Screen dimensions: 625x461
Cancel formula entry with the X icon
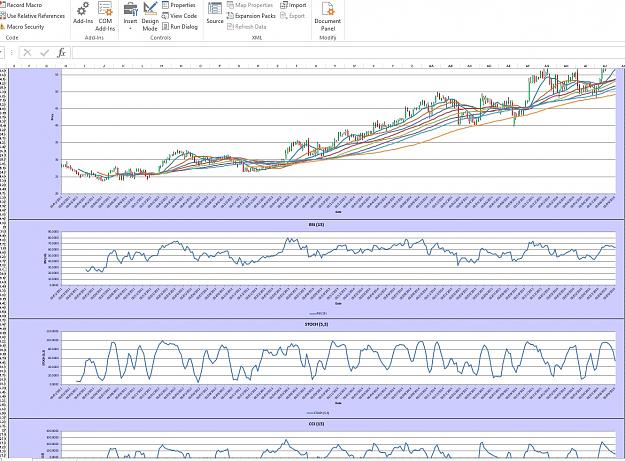click(x=27, y=53)
